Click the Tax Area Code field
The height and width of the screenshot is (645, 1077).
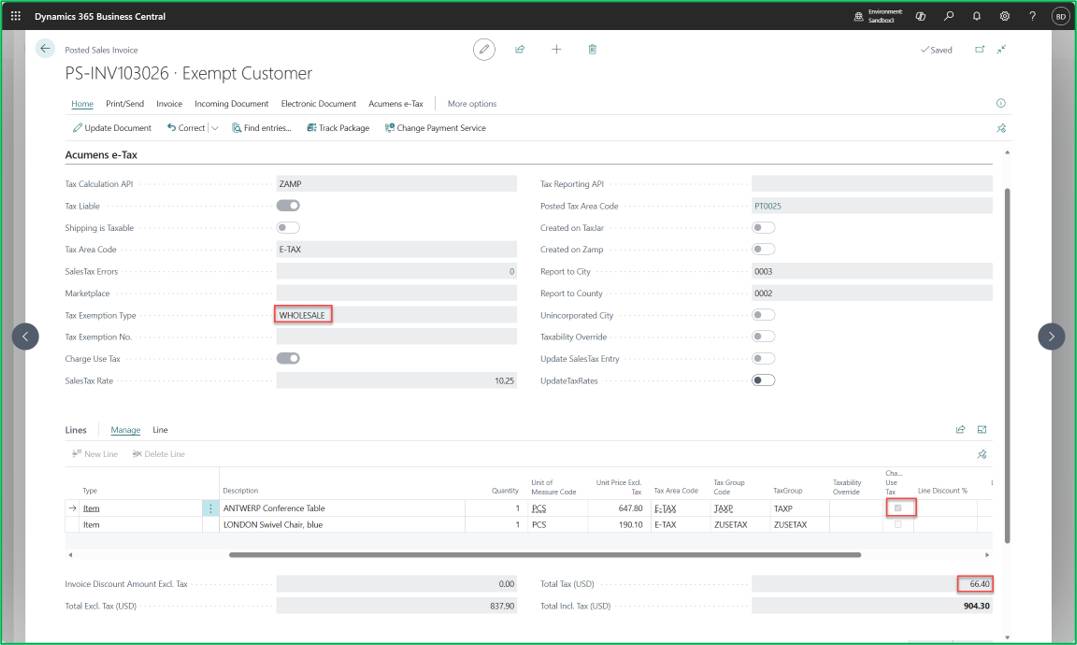(396, 249)
